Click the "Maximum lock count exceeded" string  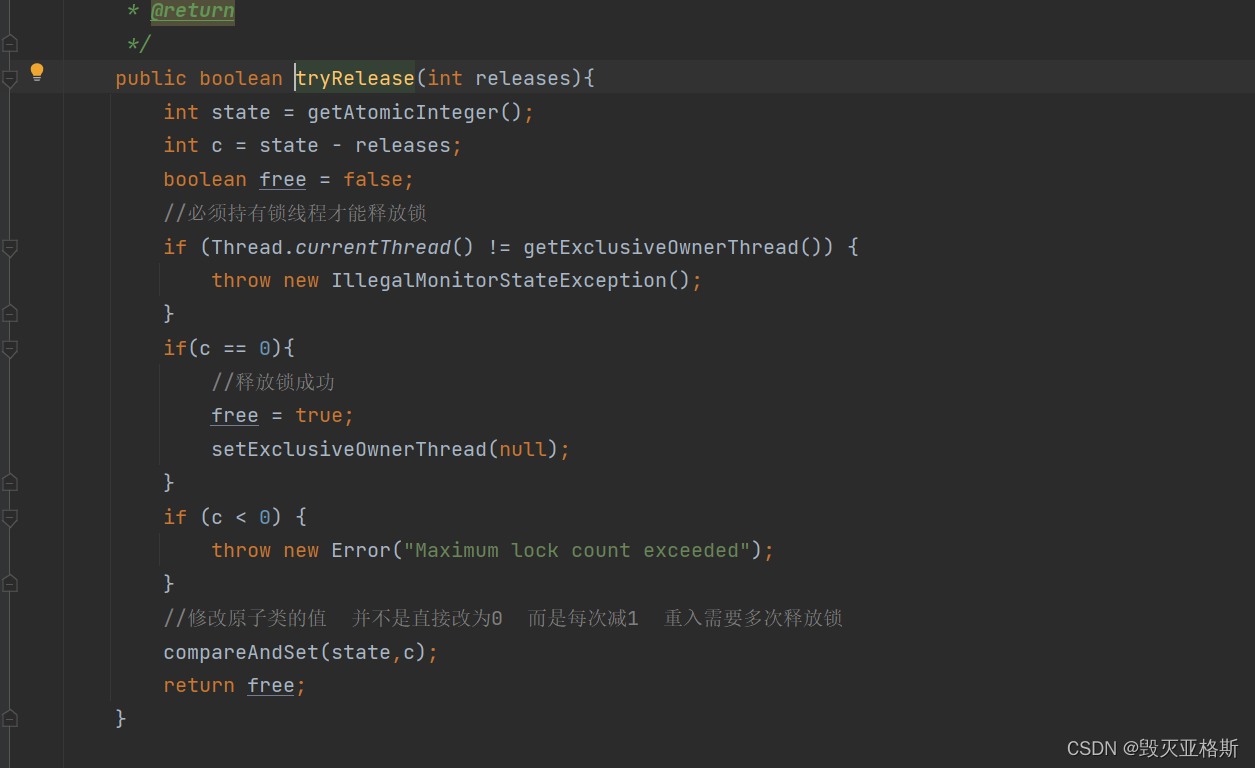coord(577,550)
